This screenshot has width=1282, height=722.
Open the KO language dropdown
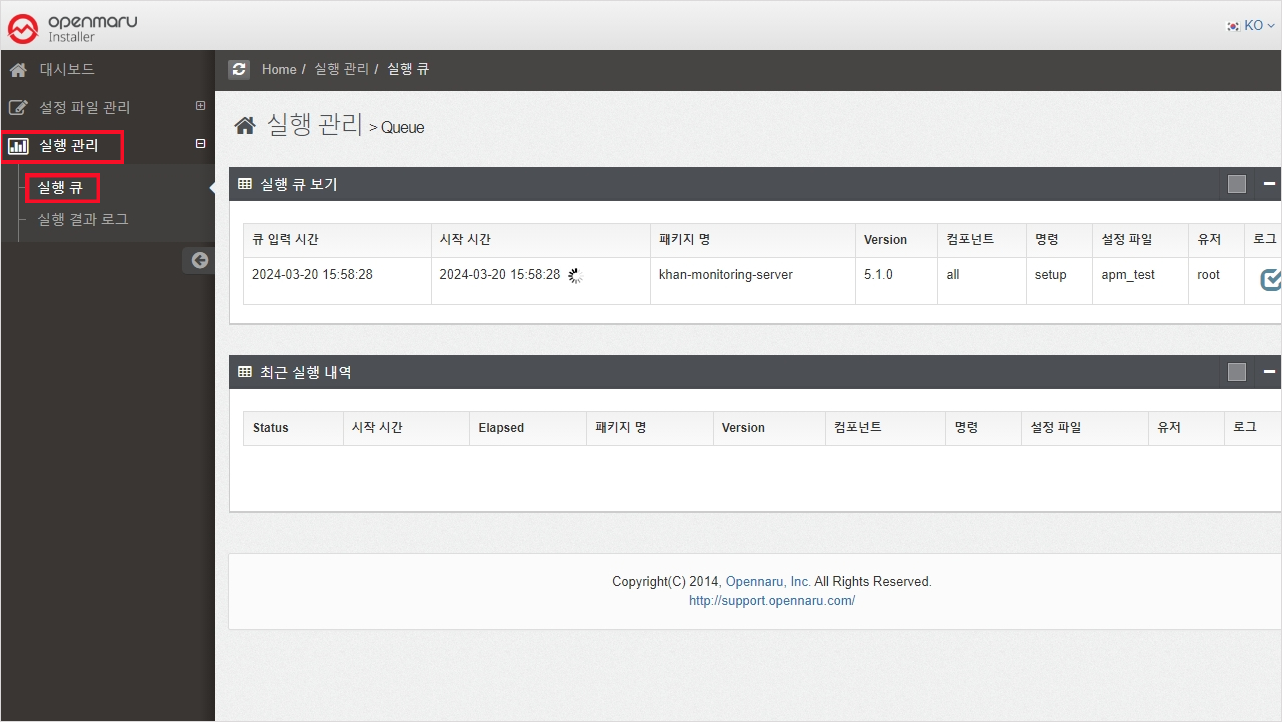point(1251,26)
